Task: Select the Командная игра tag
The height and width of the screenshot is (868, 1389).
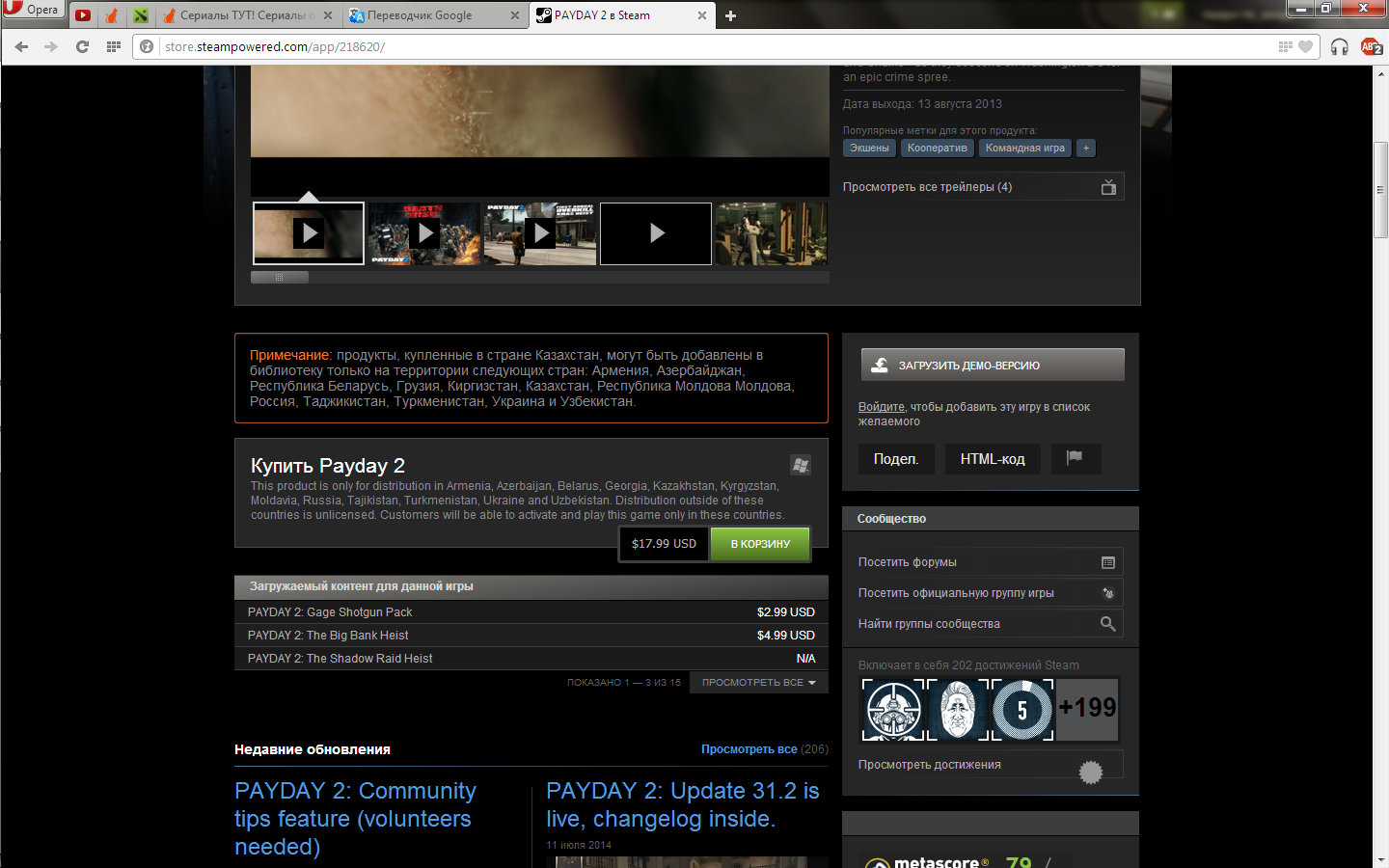Action: [1024, 148]
